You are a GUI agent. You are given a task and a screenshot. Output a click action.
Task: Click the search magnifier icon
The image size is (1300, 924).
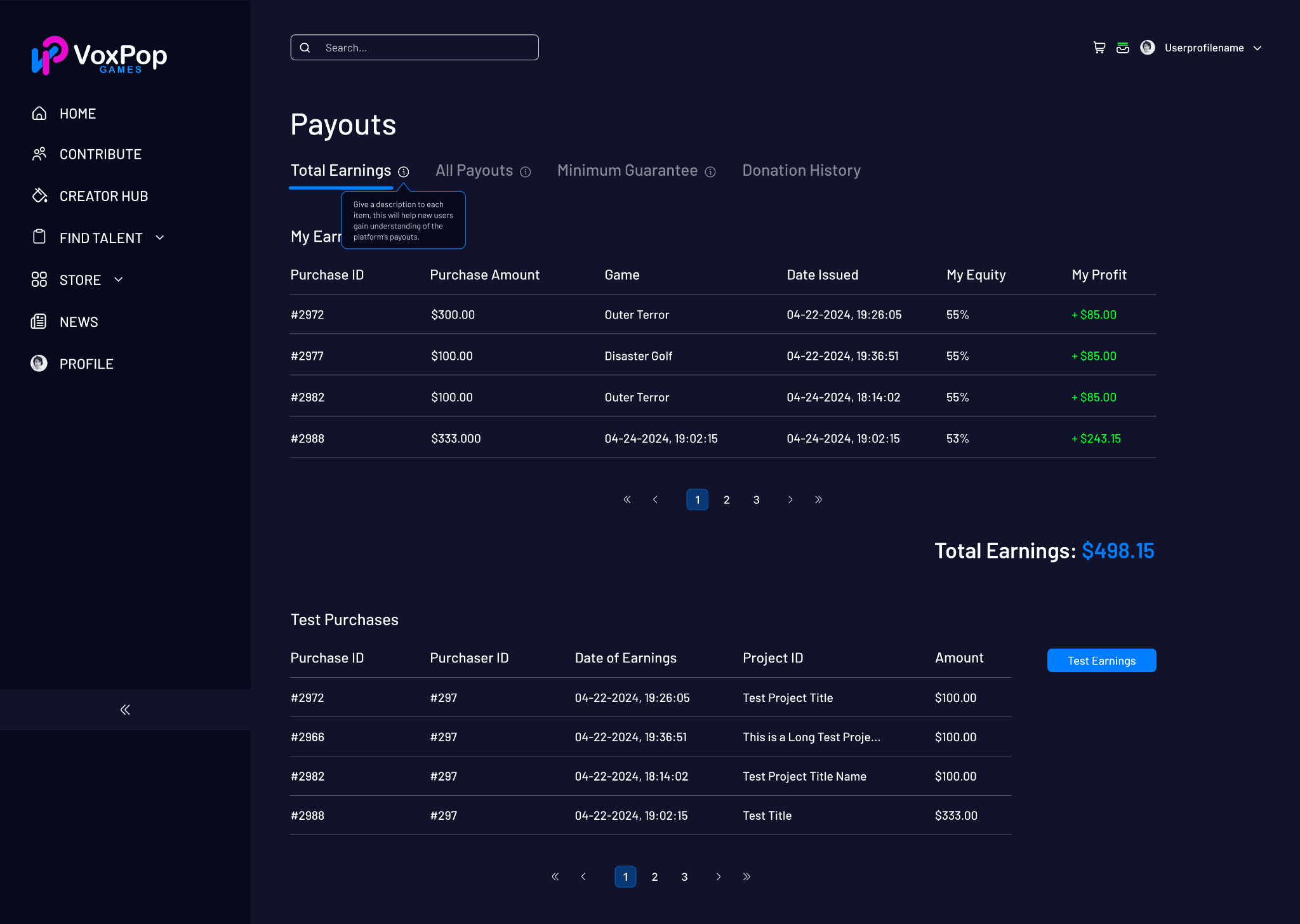click(x=305, y=48)
